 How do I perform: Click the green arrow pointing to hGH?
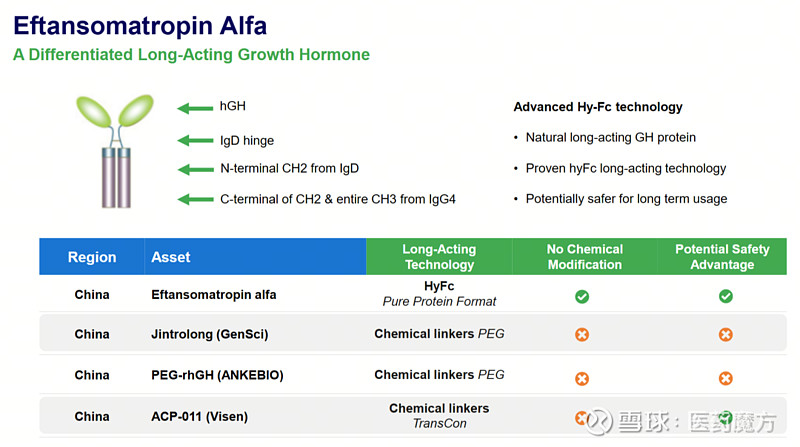point(194,108)
